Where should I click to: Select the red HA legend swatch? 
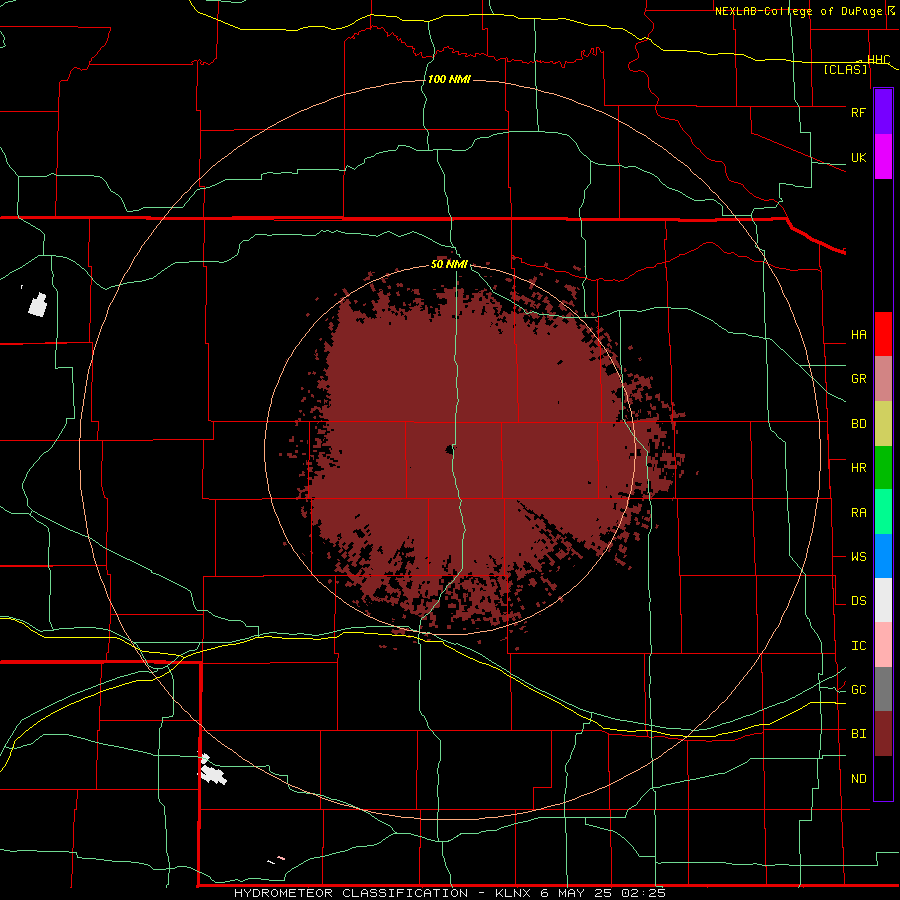(883, 334)
